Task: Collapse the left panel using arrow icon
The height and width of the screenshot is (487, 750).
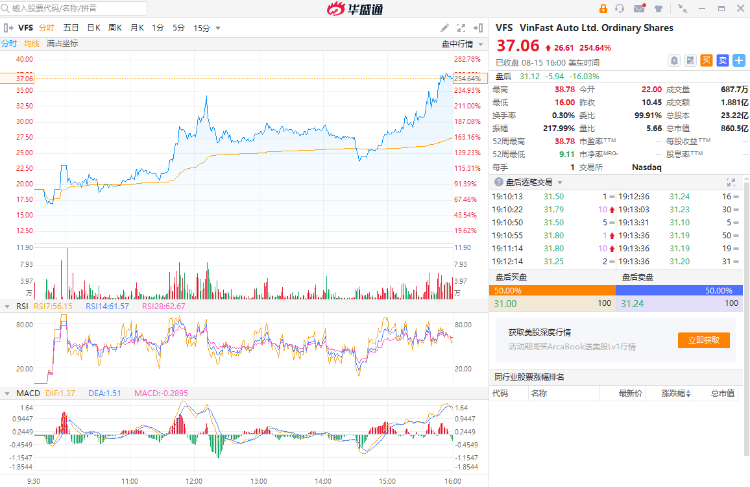Action: tap(8, 28)
